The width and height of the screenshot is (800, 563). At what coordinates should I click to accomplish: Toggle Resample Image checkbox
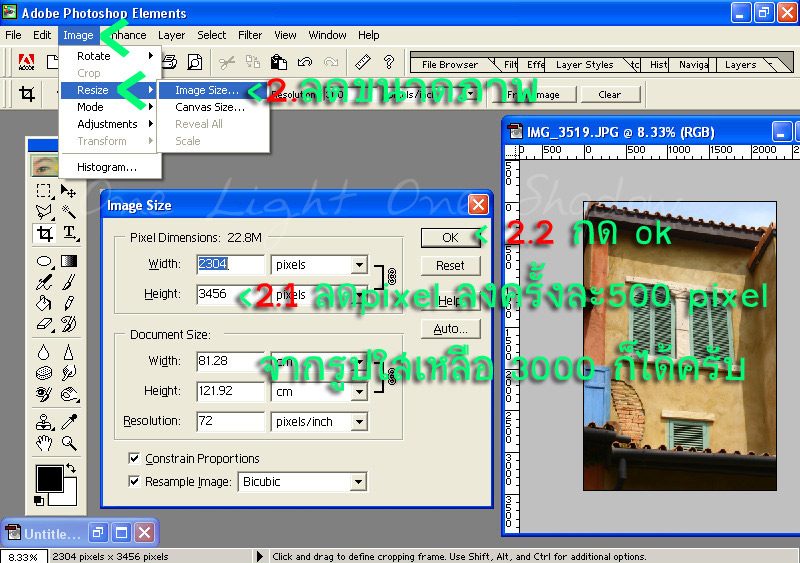pyautogui.click(x=134, y=481)
